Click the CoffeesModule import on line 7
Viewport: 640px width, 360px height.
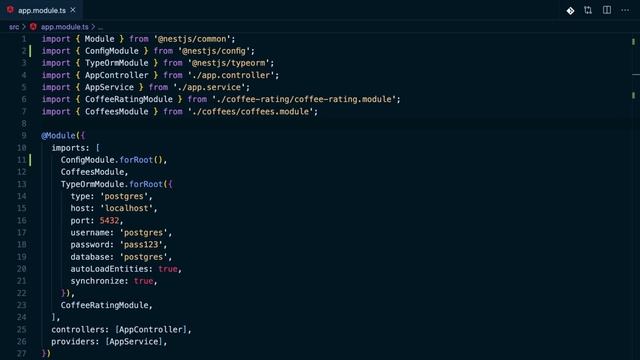(x=117, y=112)
